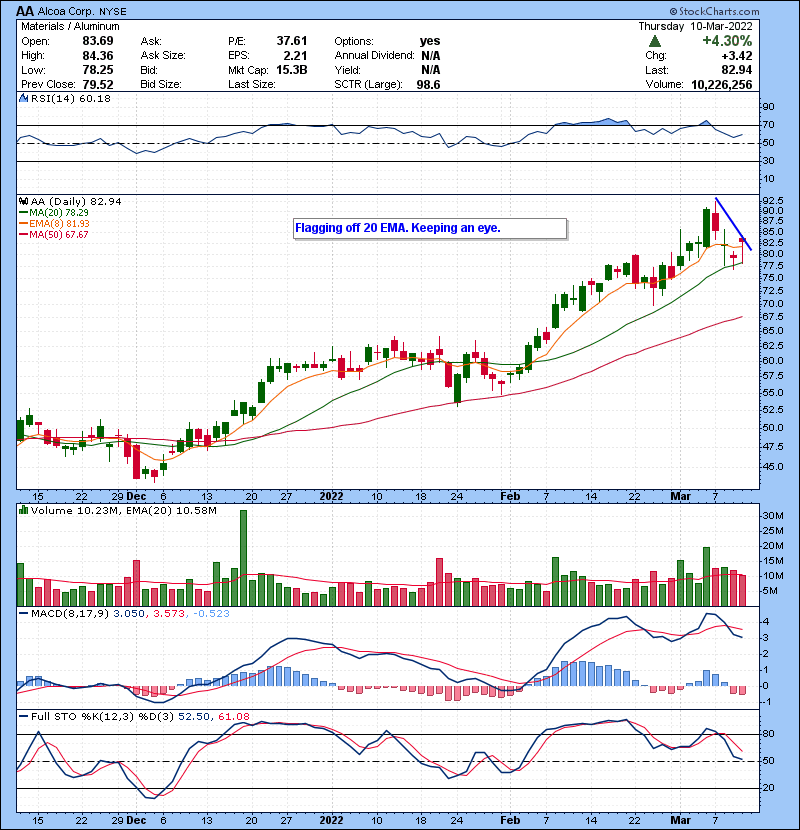Click the SCTR (Large) value 98.6

pos(428,84)
